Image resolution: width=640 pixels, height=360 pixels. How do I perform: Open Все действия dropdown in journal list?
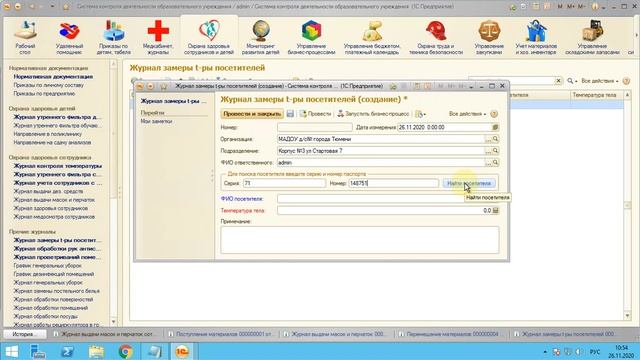pos(599,81)
